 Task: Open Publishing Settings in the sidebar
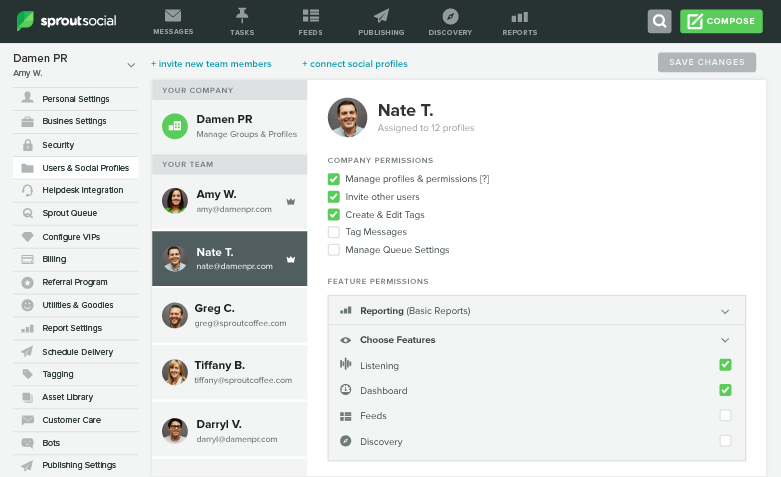click(76, 465)
